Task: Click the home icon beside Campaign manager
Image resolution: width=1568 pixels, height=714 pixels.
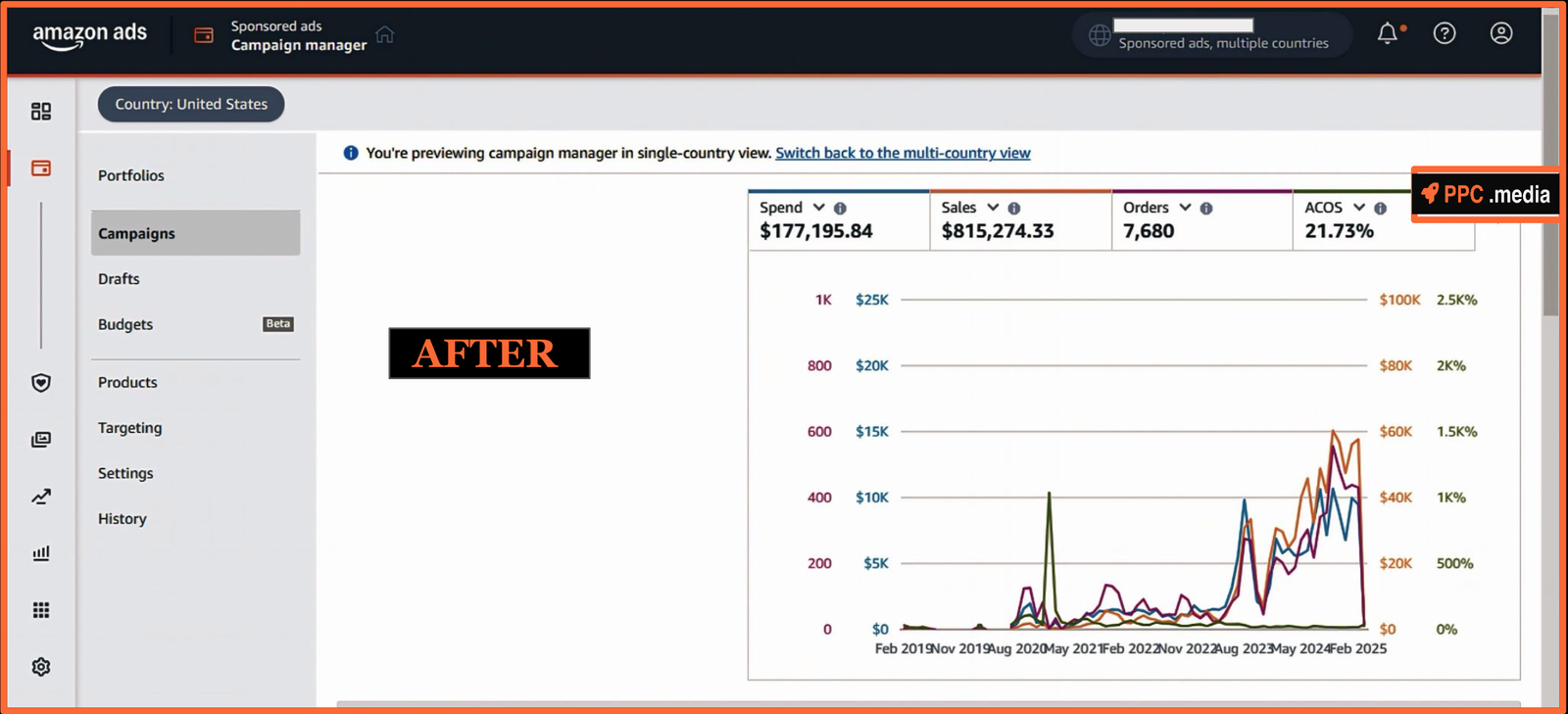Action: pos(384,35)
